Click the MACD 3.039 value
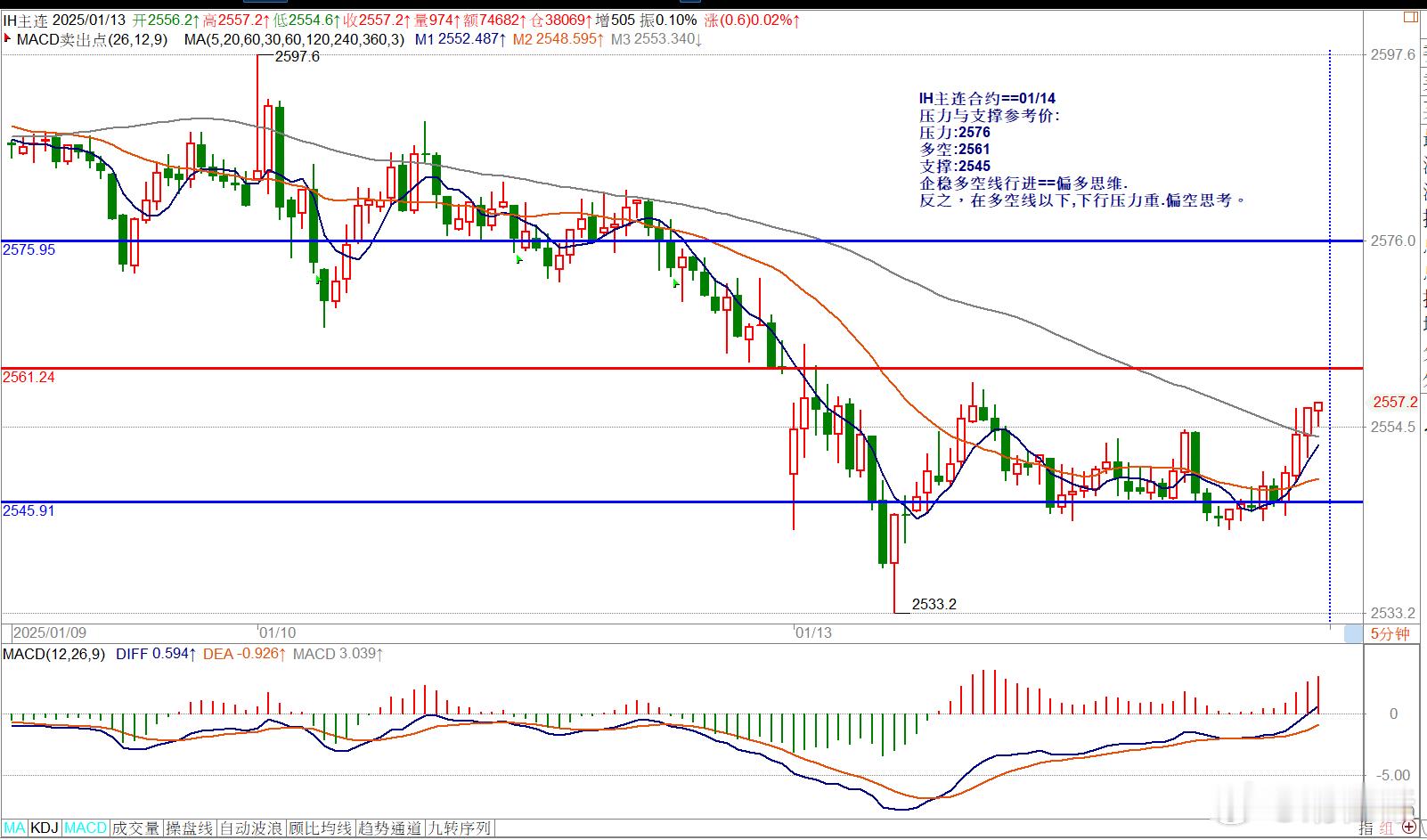Image resolution: width=1427 pixels, height=840 pixels. tap(338, 654)
